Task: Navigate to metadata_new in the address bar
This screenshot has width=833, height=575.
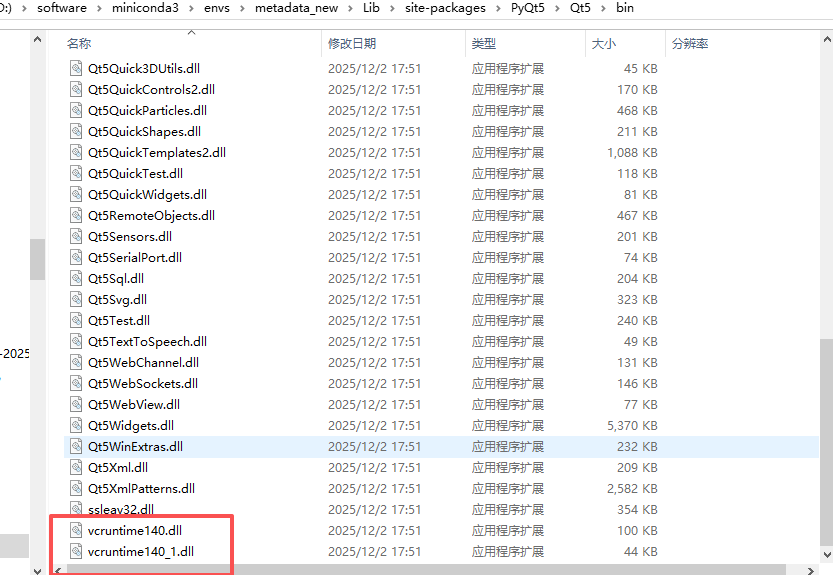Action: pyautogui.click(x=296, y=8)
